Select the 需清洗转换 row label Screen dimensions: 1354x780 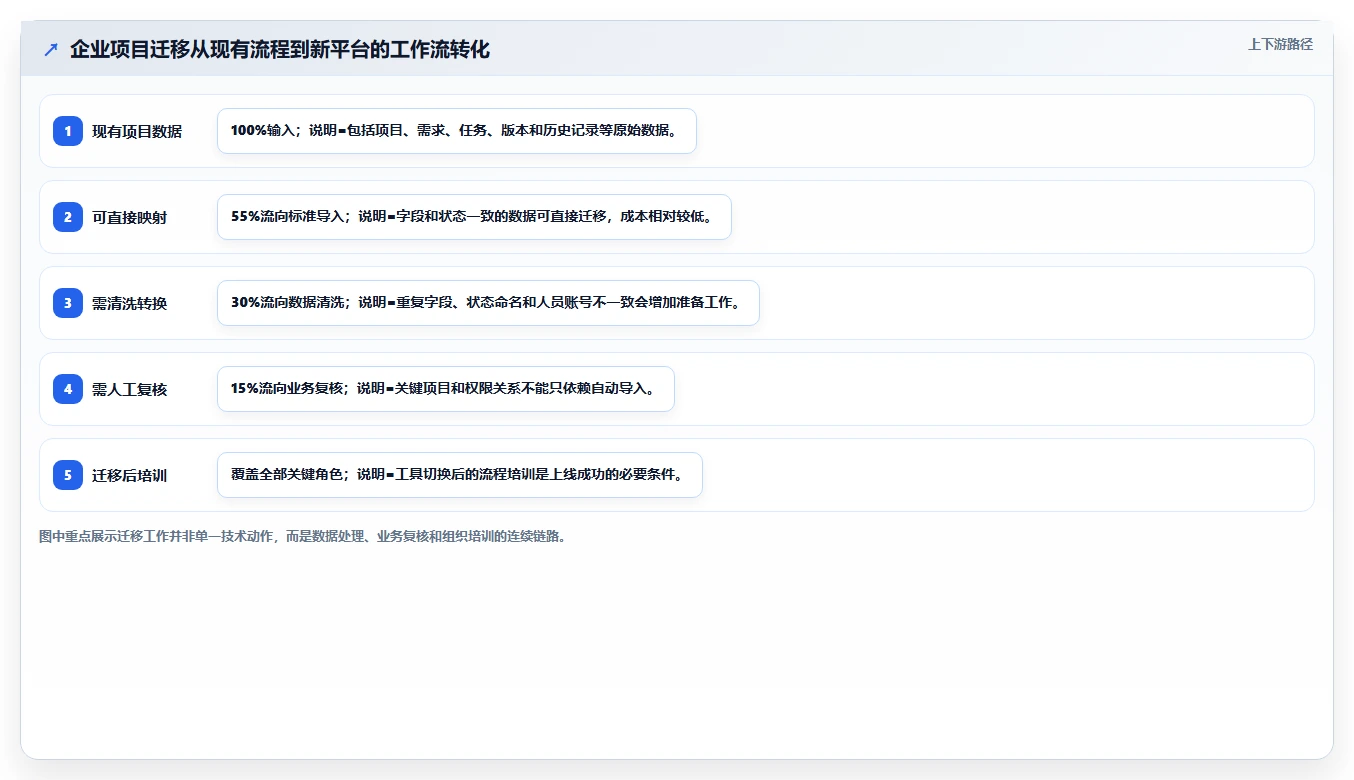(x=130, y=303)
